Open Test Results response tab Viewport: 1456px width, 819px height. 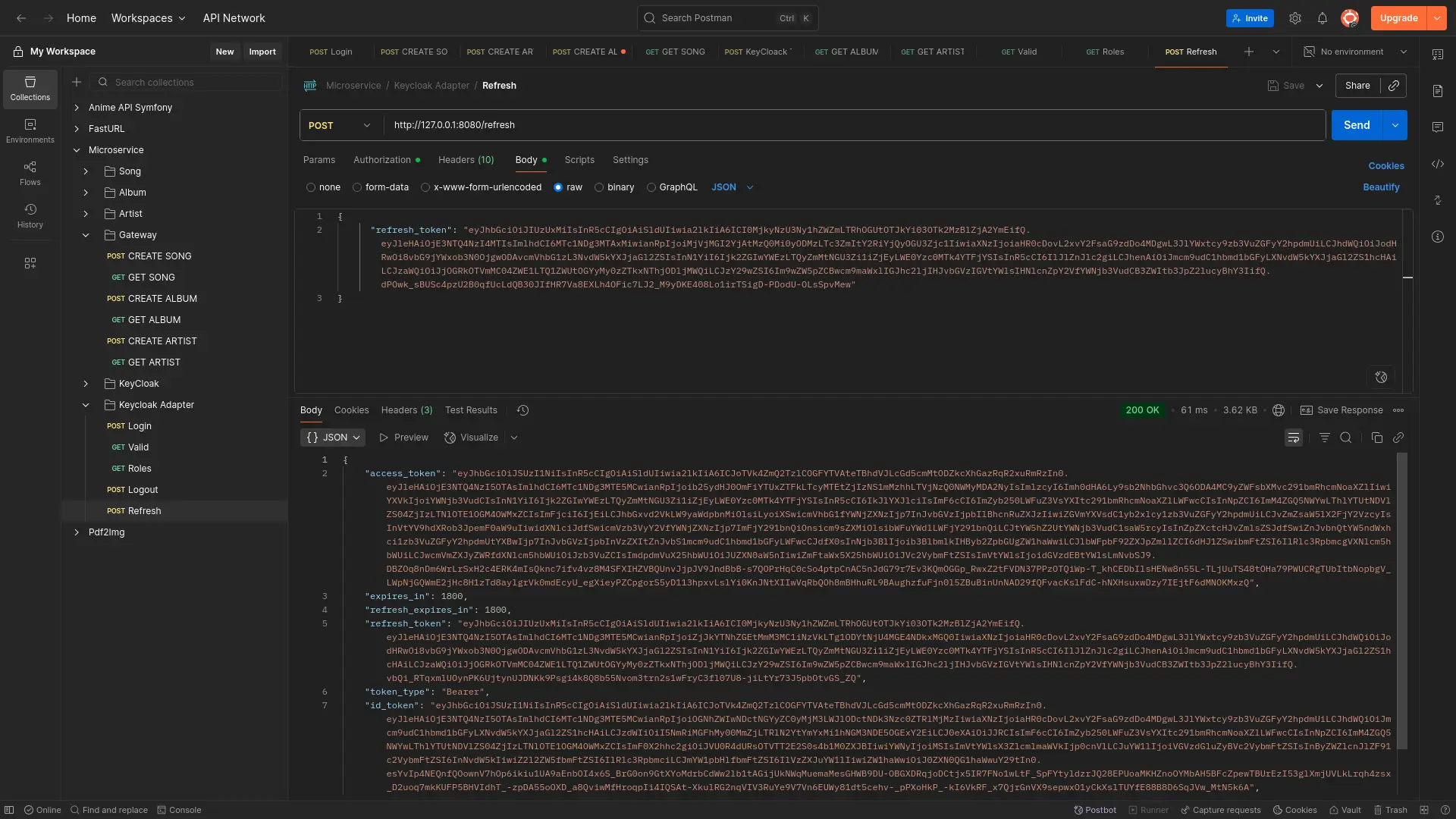471,410
